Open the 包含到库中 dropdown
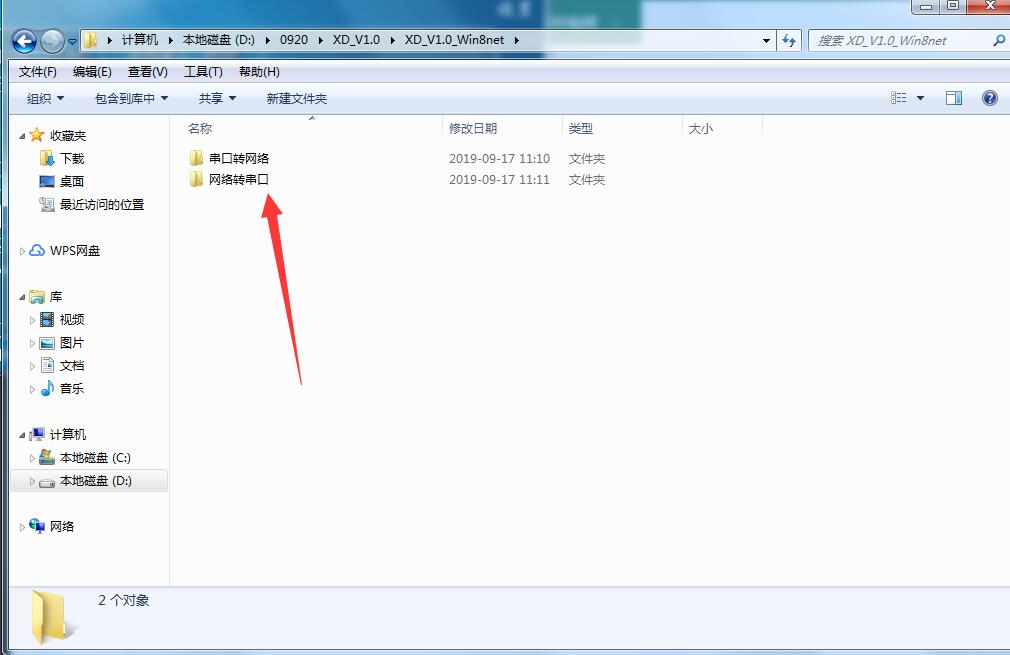 click(x=131, y=99)
